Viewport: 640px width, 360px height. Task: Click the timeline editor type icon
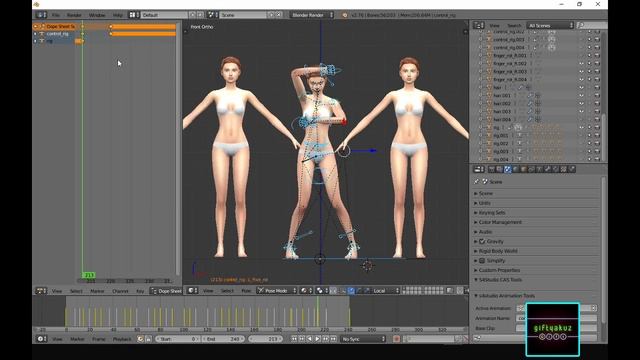[41, 339]
